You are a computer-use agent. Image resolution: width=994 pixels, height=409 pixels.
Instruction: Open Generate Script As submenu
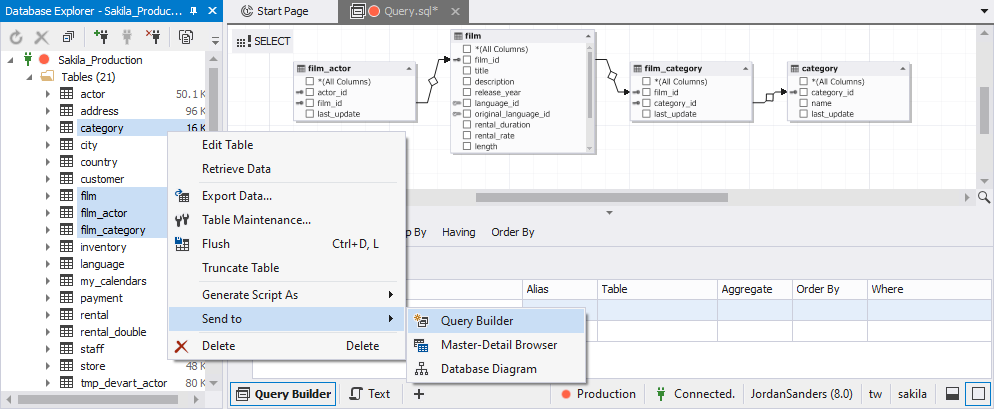tap(286, 295)
